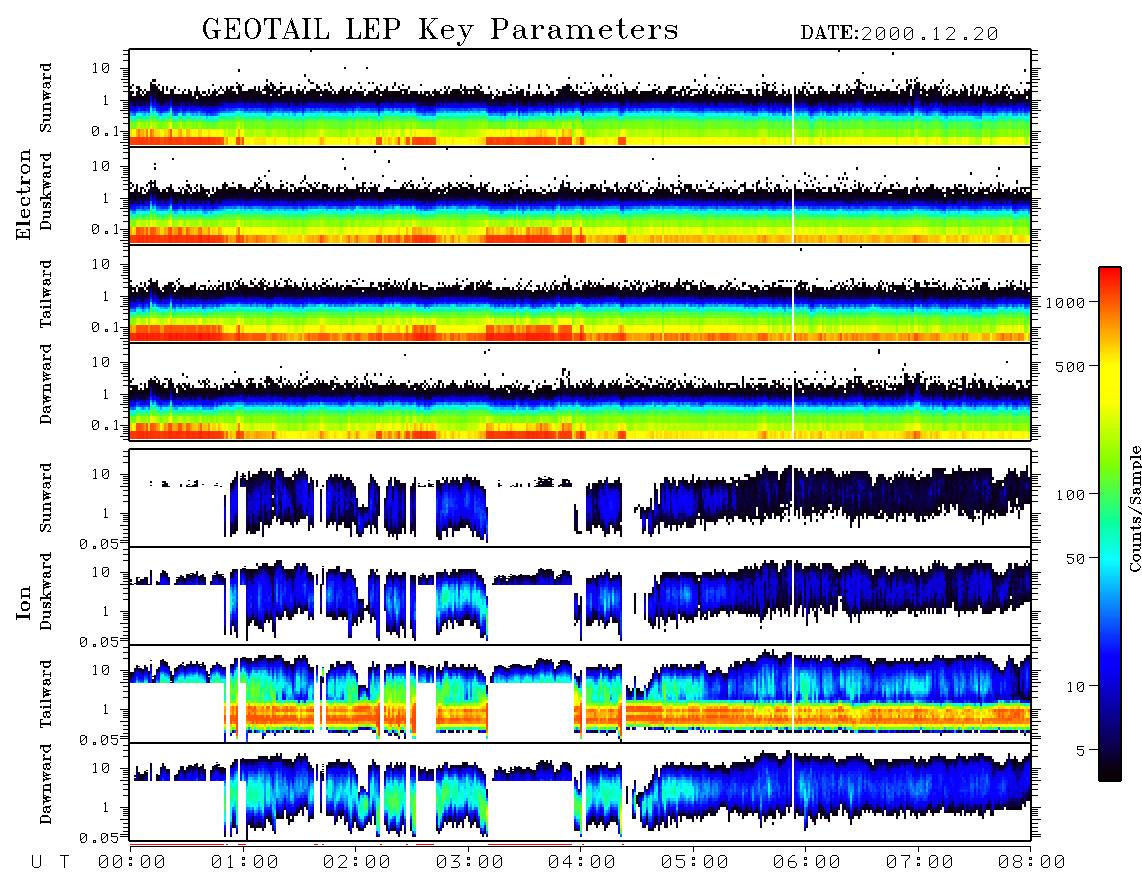
Task: Select the 06:00 time tick label
Action: point(807,863)
